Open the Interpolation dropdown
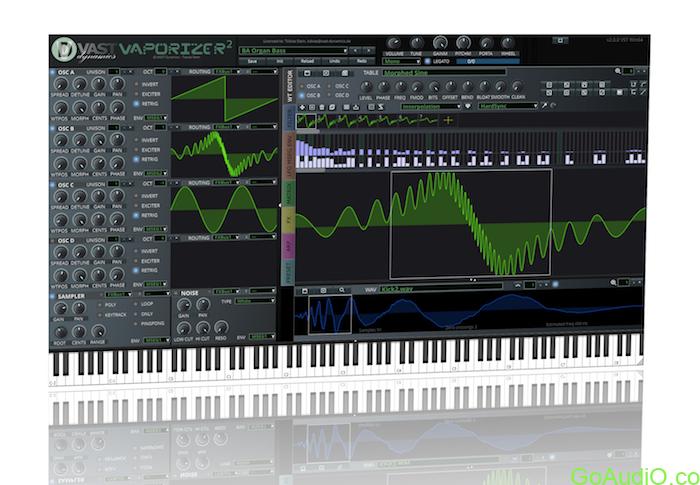Viewport: 700px width, 485px height. pyautogui.click(x=431, y=106)
